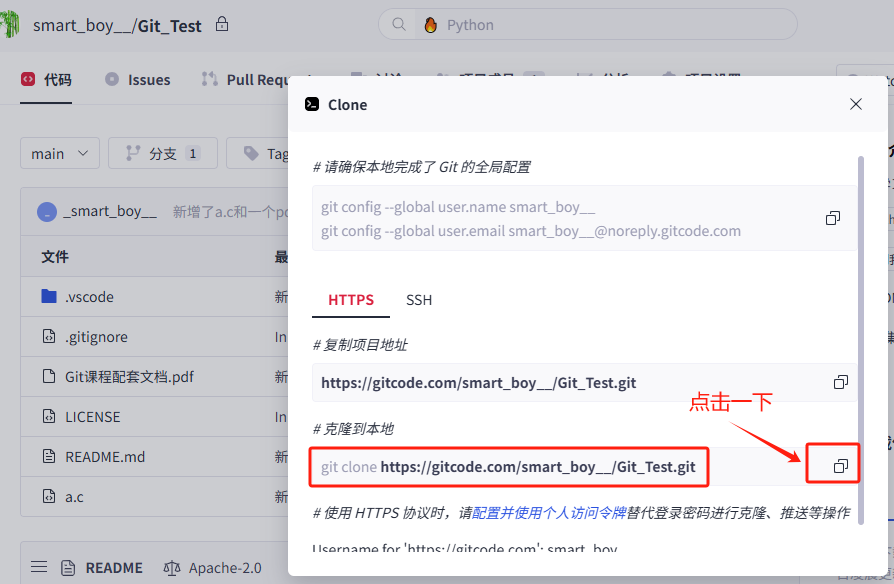894x584 pixels.
Task: Copy the git config commands
Action: (x=832, y=218)
